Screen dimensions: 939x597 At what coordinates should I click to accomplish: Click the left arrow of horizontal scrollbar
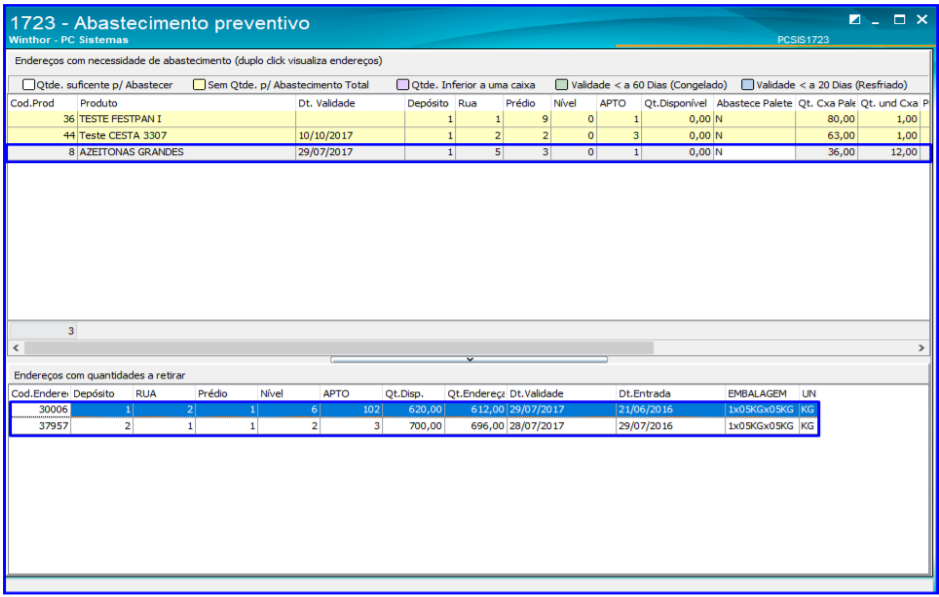coord(16,347)
